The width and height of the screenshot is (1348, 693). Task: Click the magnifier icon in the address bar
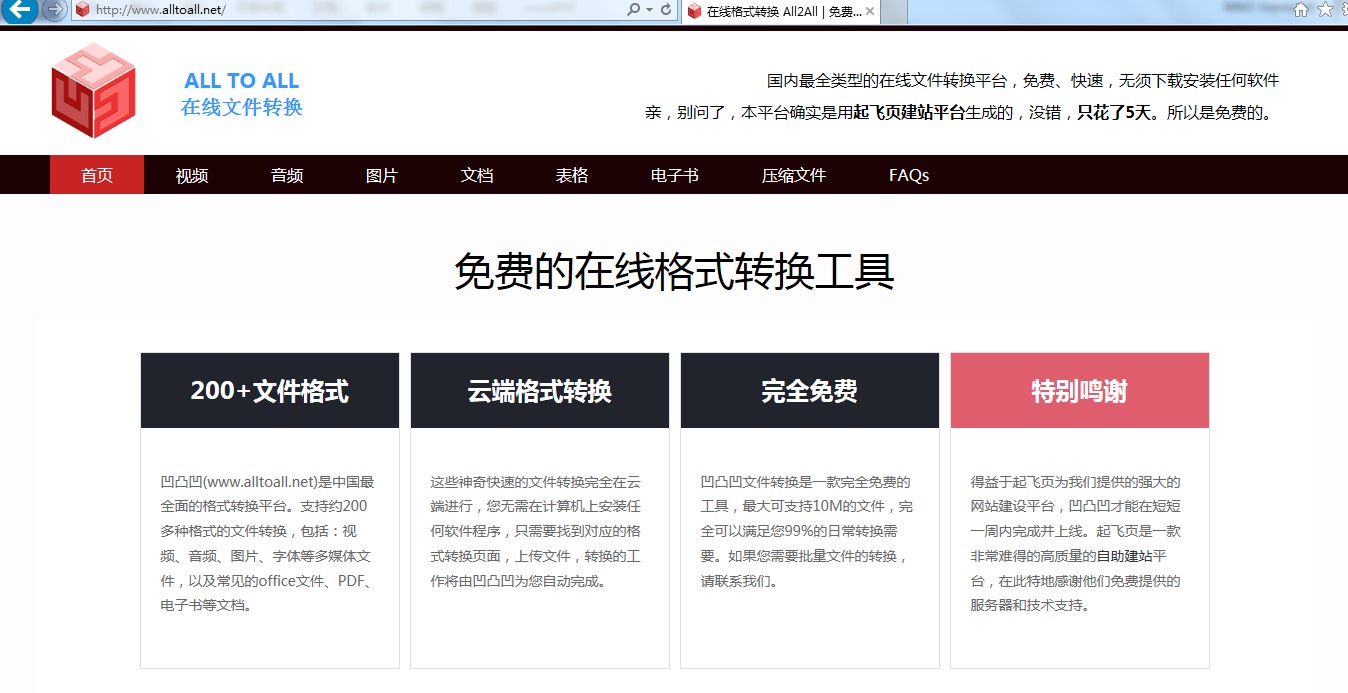pos(634,8)
